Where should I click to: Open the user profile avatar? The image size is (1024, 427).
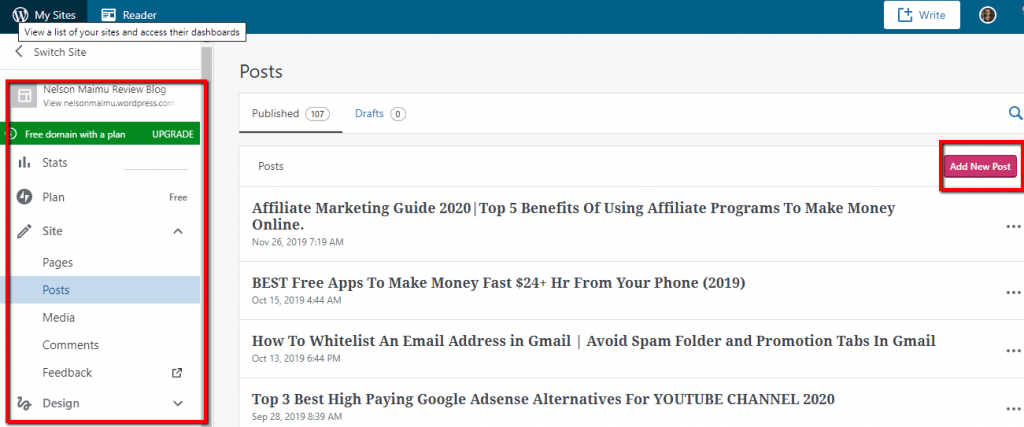(x=988, y=15)
